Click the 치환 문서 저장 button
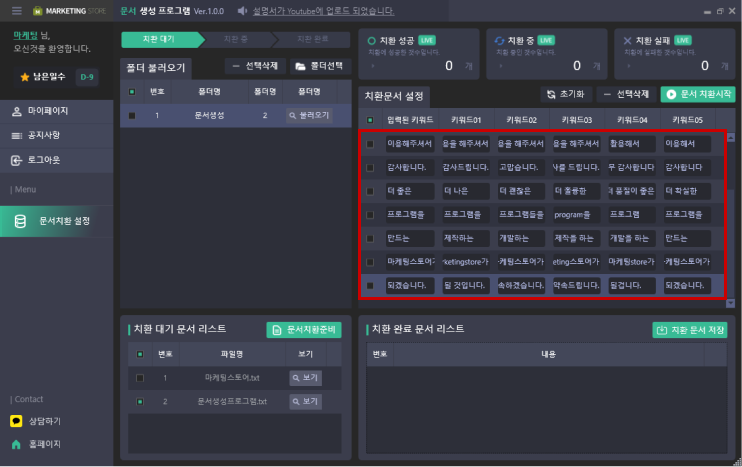Image resolution: width=742 pixels, height=467 pixels. [690, 330]
